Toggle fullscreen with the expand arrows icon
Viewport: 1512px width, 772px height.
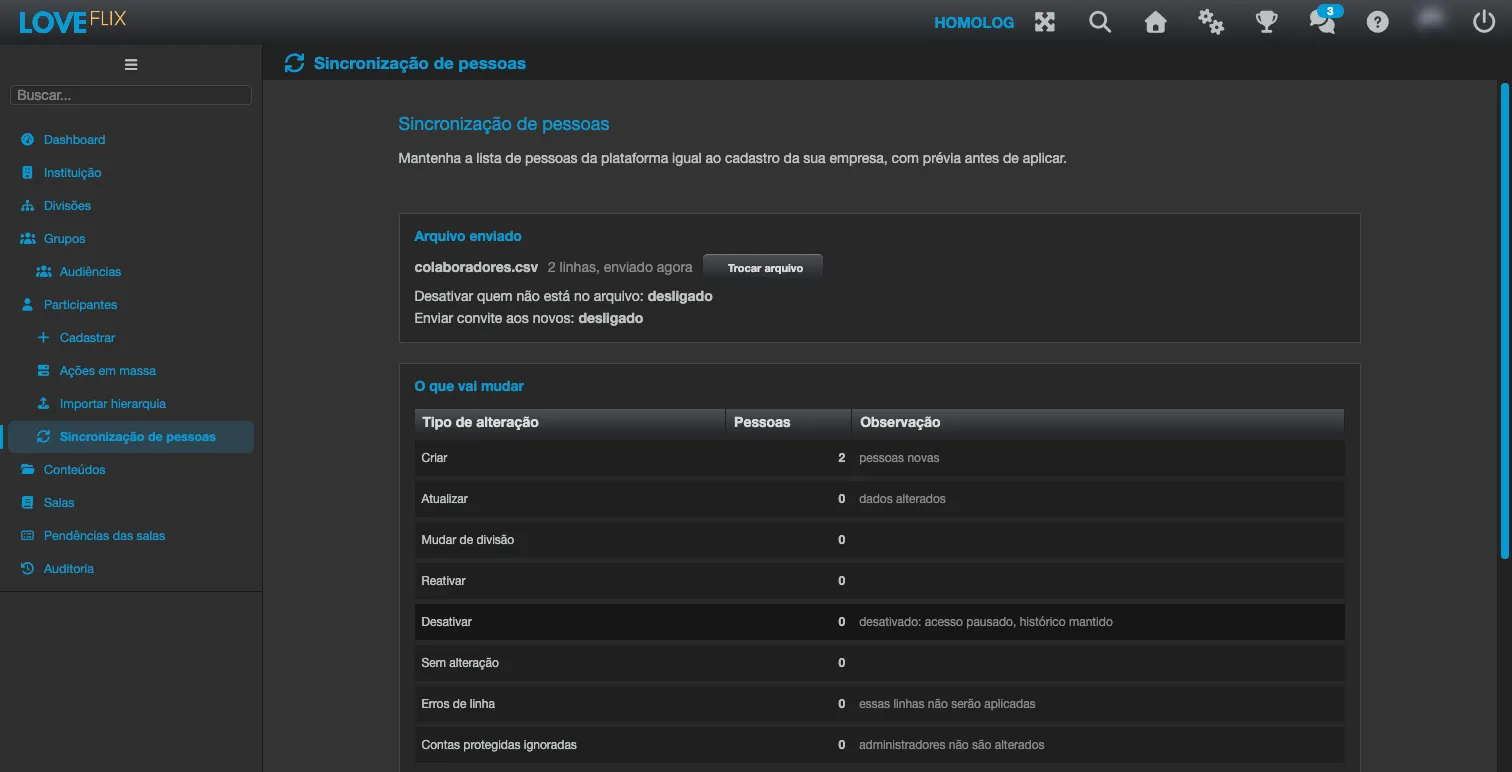(x=1045, y=22)
